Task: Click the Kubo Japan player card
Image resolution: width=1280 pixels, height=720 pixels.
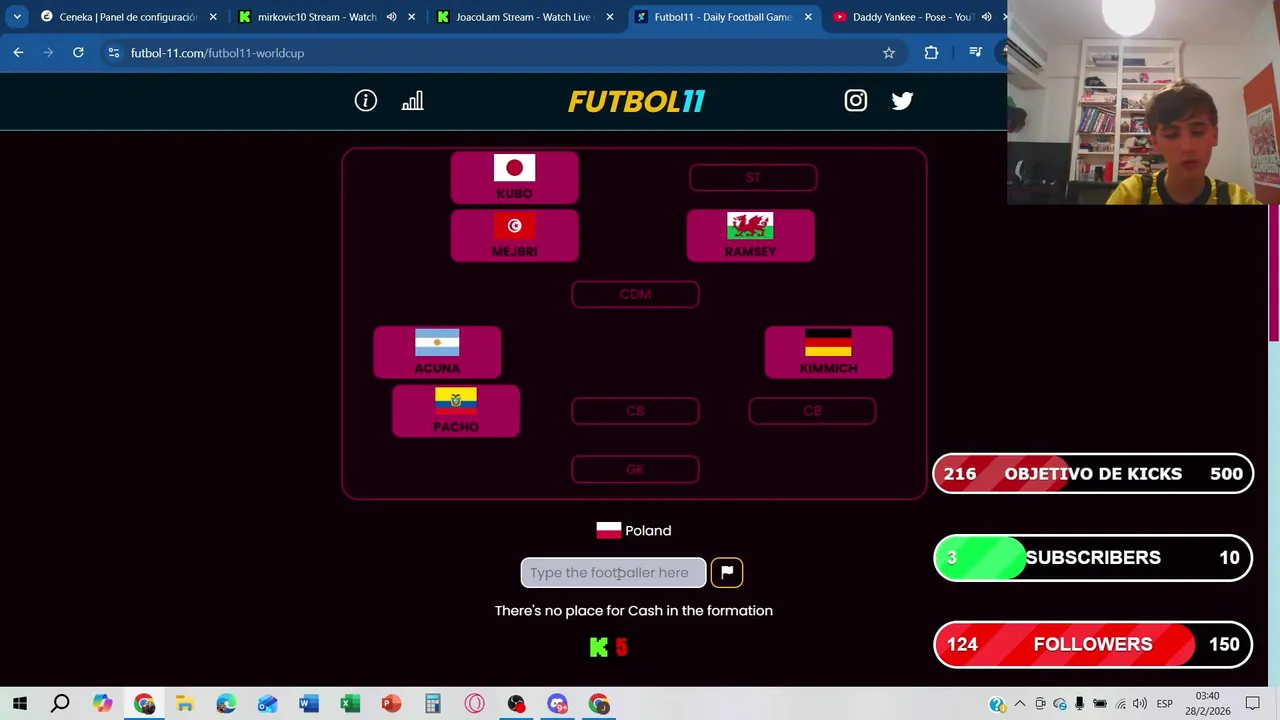Action: pyautogui.click(x=514, y=178)
